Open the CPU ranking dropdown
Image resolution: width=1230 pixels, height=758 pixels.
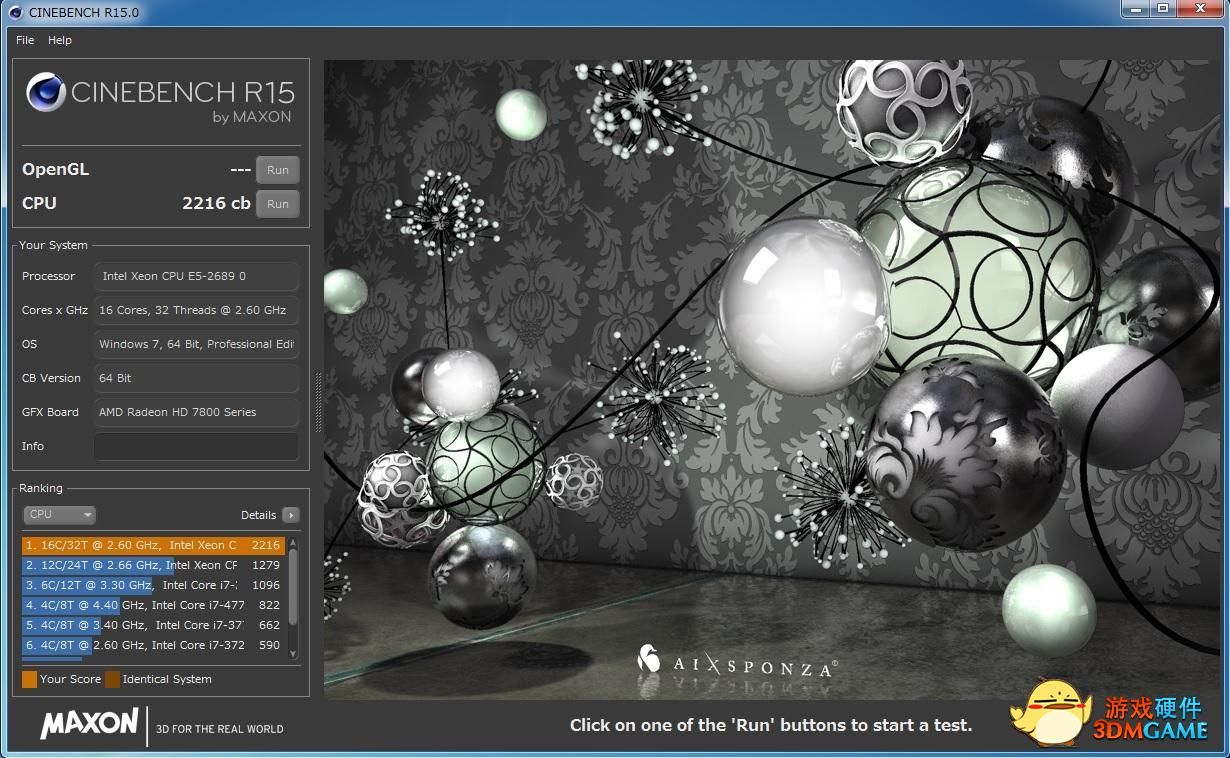59,515
